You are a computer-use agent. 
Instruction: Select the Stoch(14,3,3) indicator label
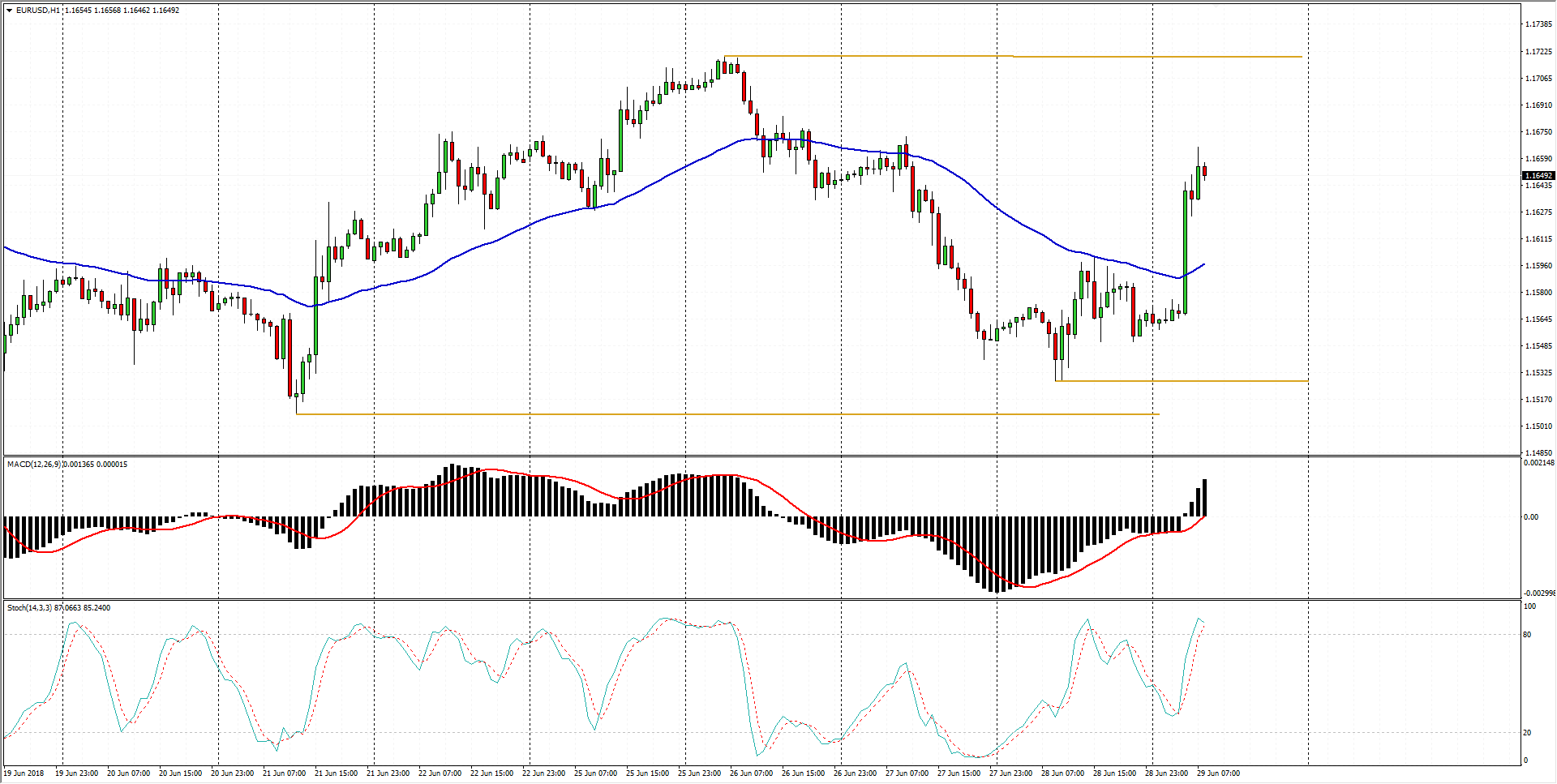click(29, 608)
